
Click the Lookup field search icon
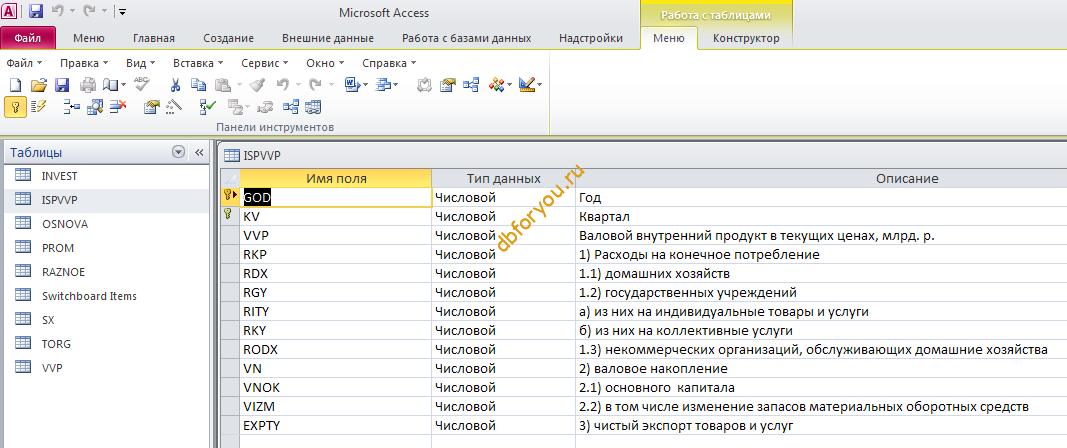click(95, 106)
